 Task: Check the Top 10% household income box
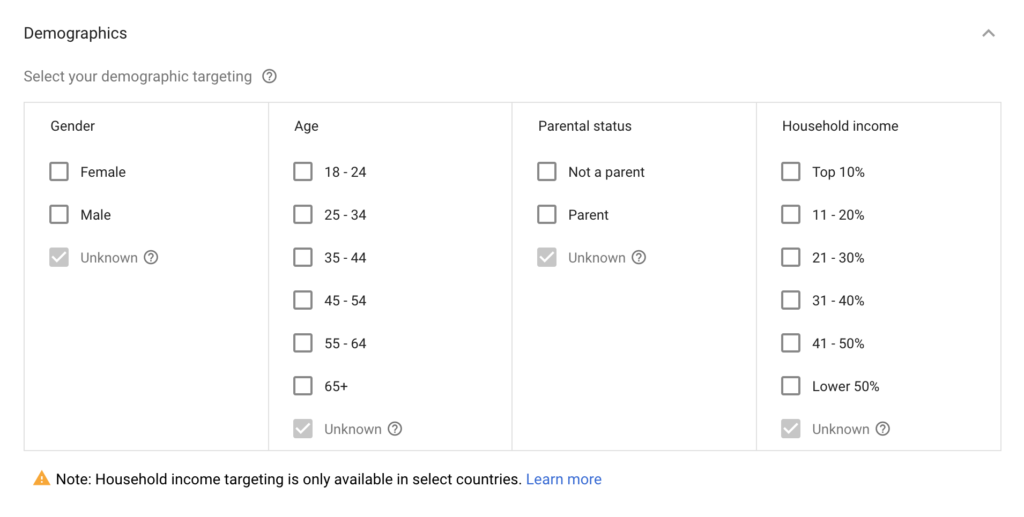pyautogui.click(x=791, y=172)
